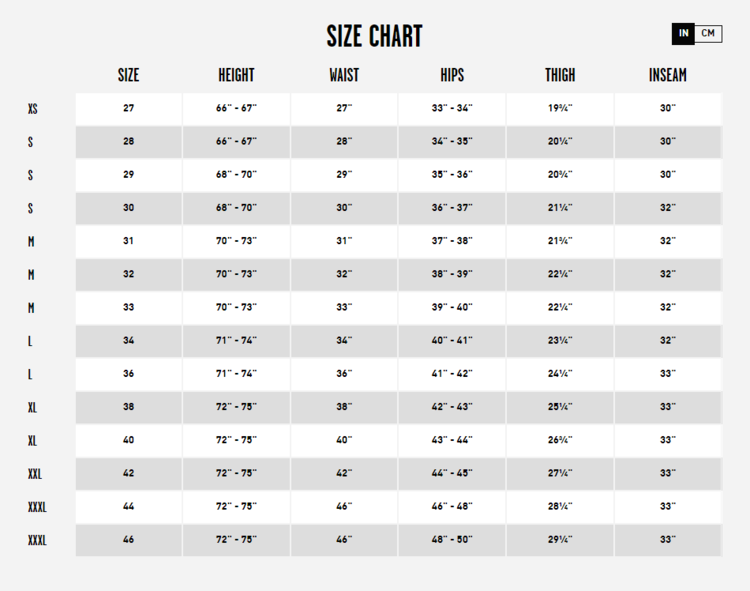Select the thigh 19¾" cell

[560, 108]
